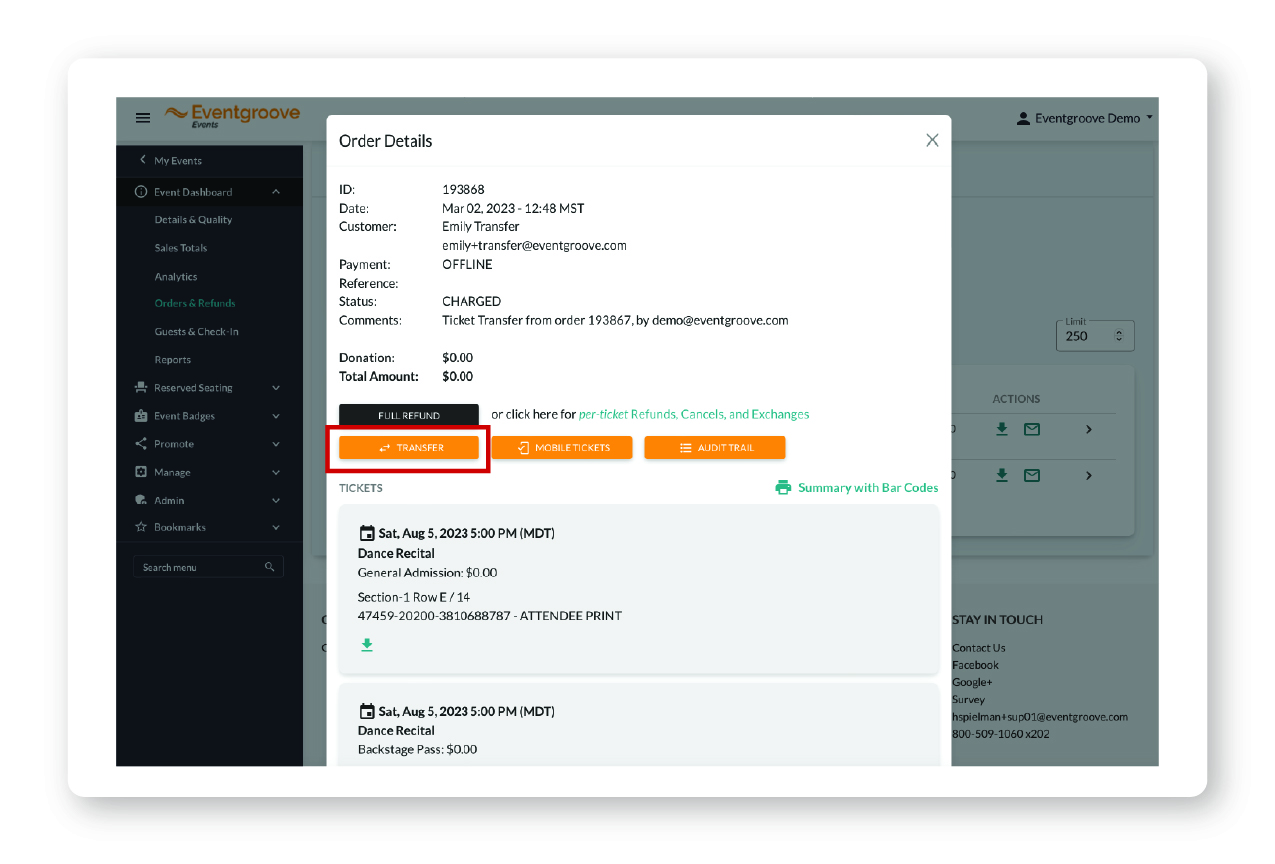Open Analytics in the sidebar
Image resolution: width=1275 pixels, height=864 pixels.
tap(176, 277)
